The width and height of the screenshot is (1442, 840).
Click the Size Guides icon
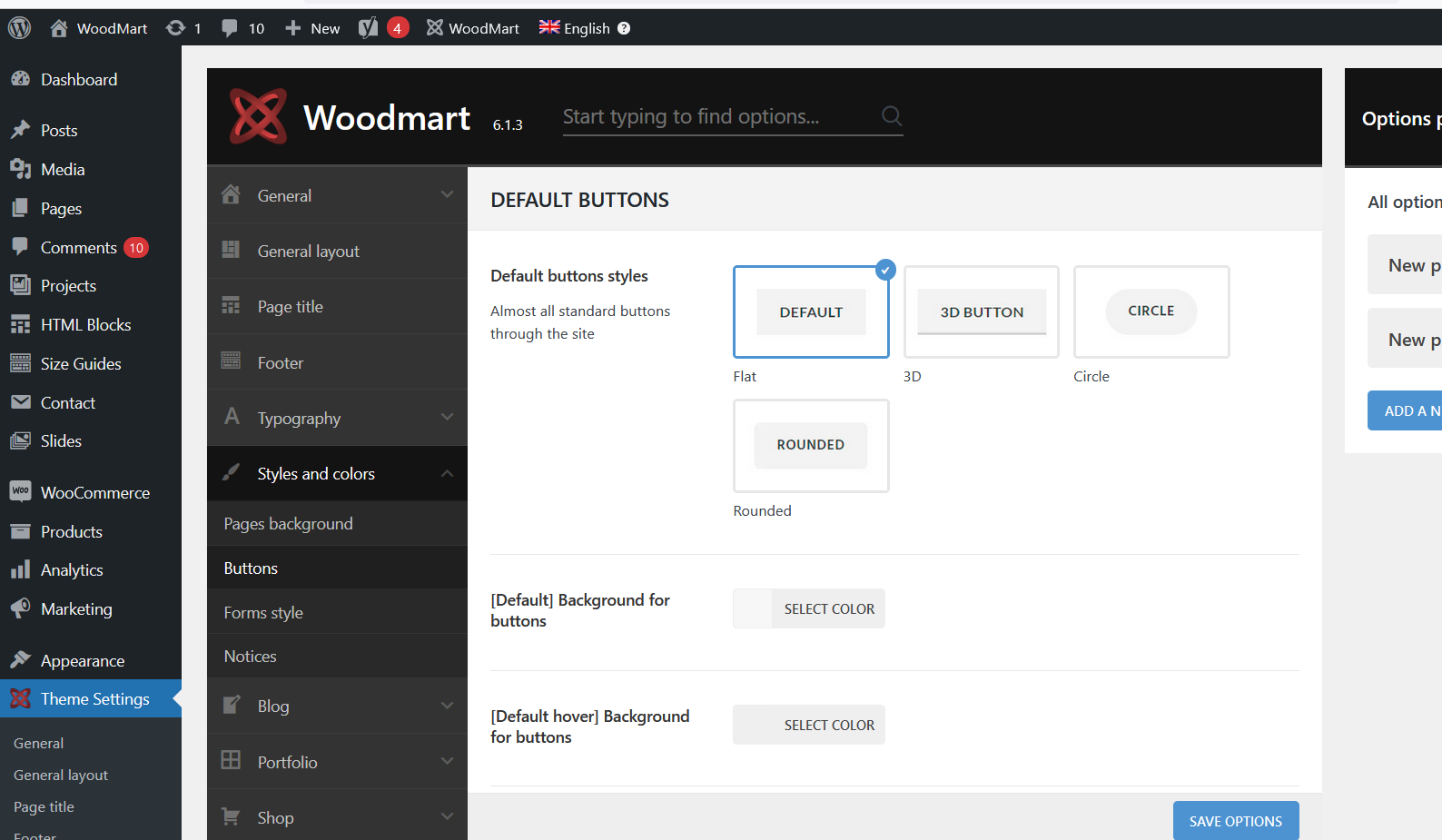click(20, 363)
